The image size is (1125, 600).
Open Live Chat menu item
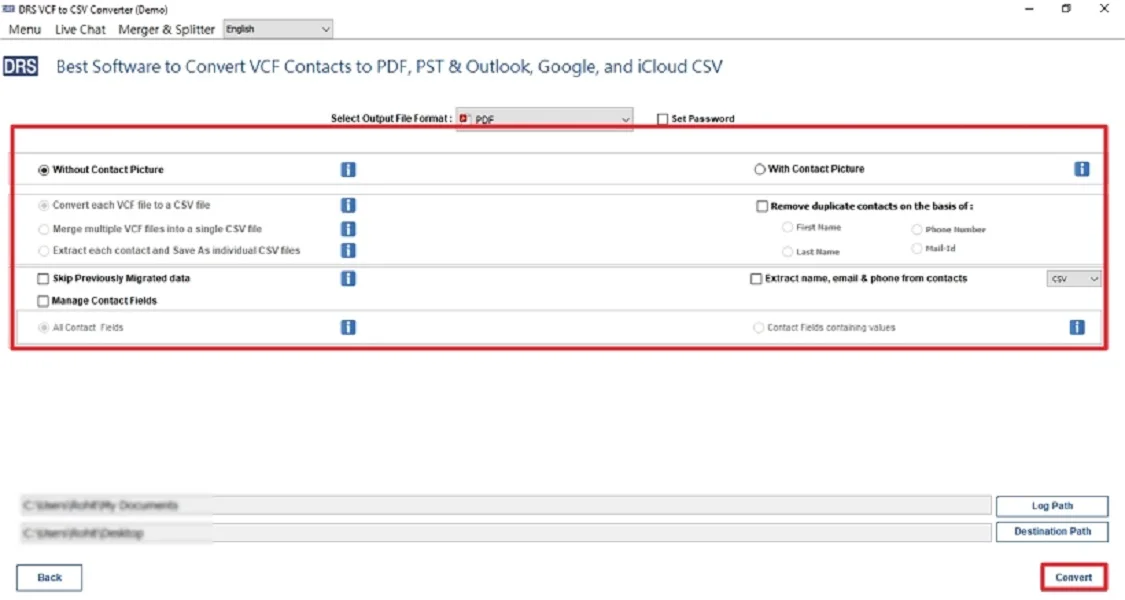[x=80, y=29]
